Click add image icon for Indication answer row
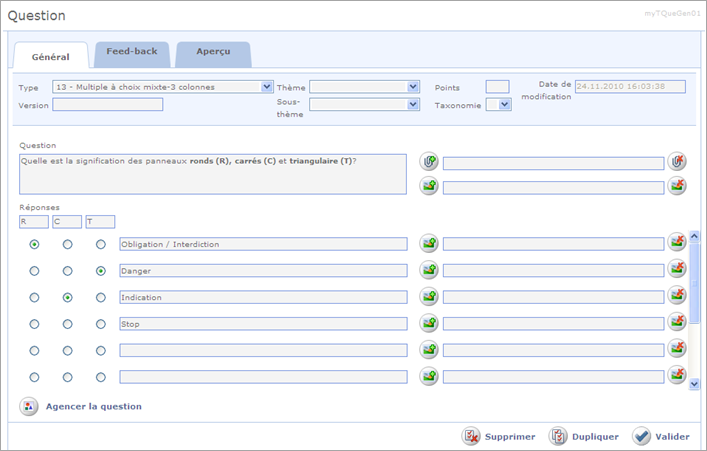This screenshot has width=707, height=451. 429,297
